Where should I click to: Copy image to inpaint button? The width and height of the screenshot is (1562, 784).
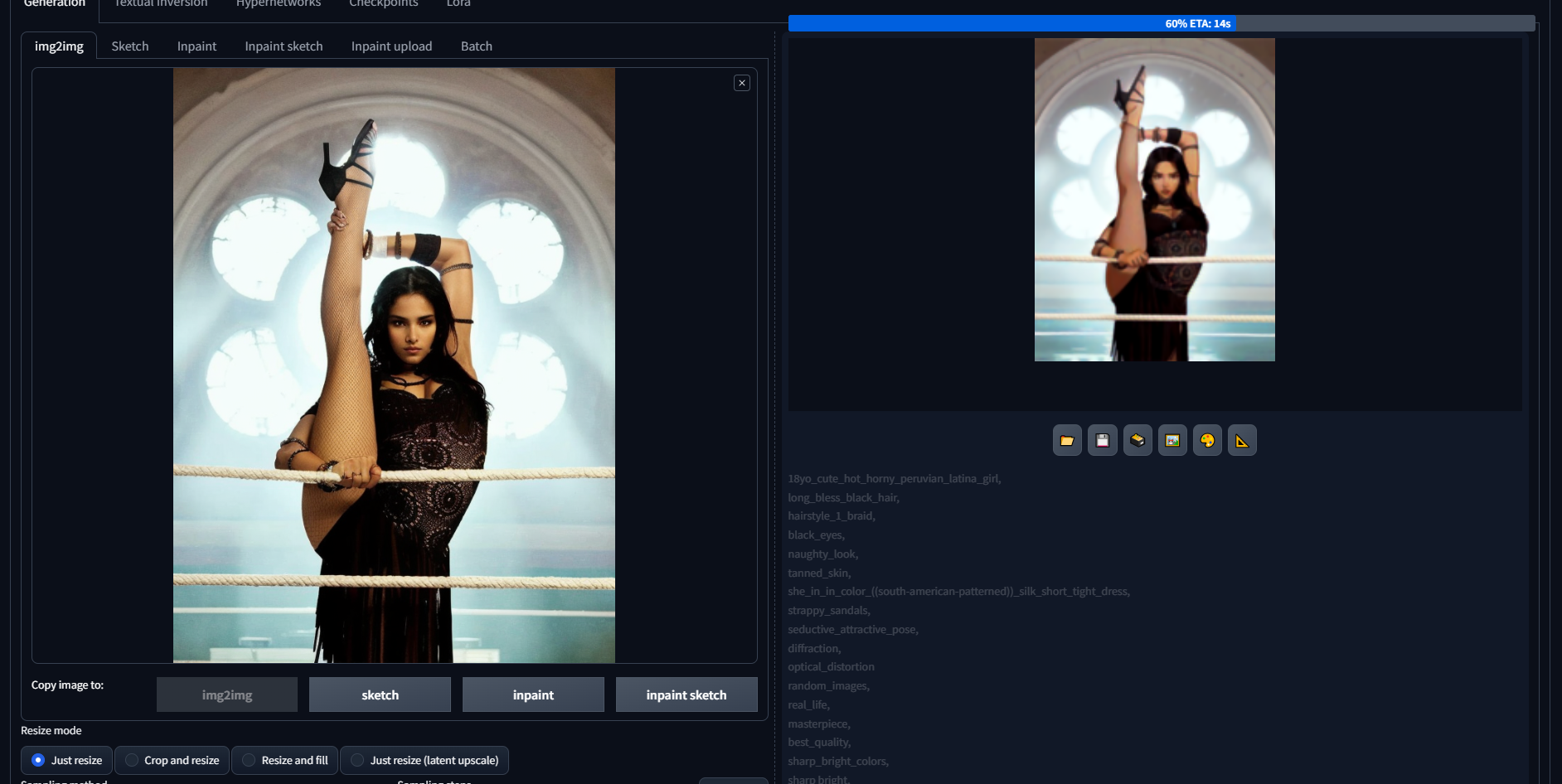[x=533, y=694]
